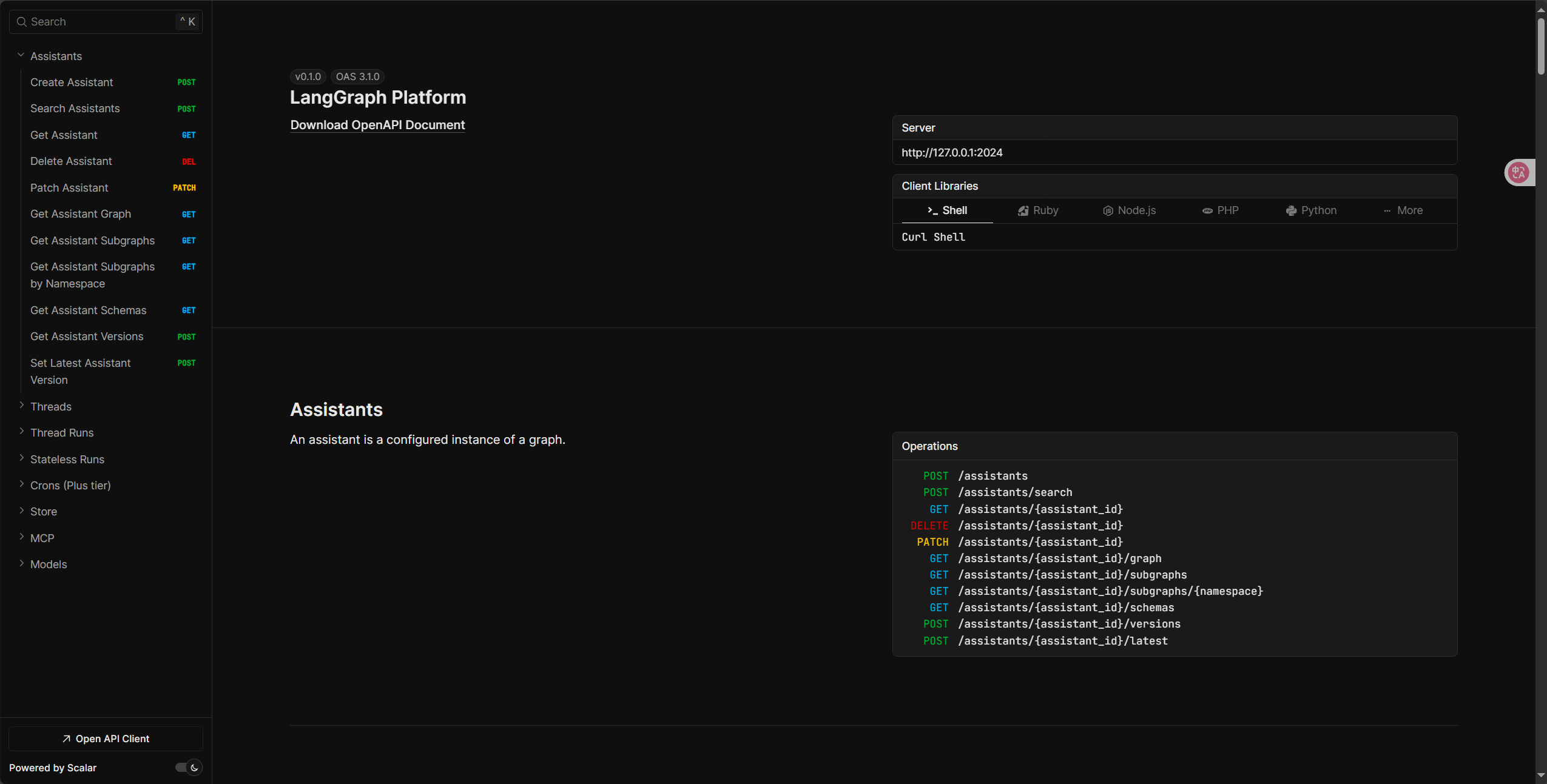The width and height of the screenshot is (1547, 784).
Task: Click Powered by Scalar link
Action: pyautogui.click(x=53, y=768)
